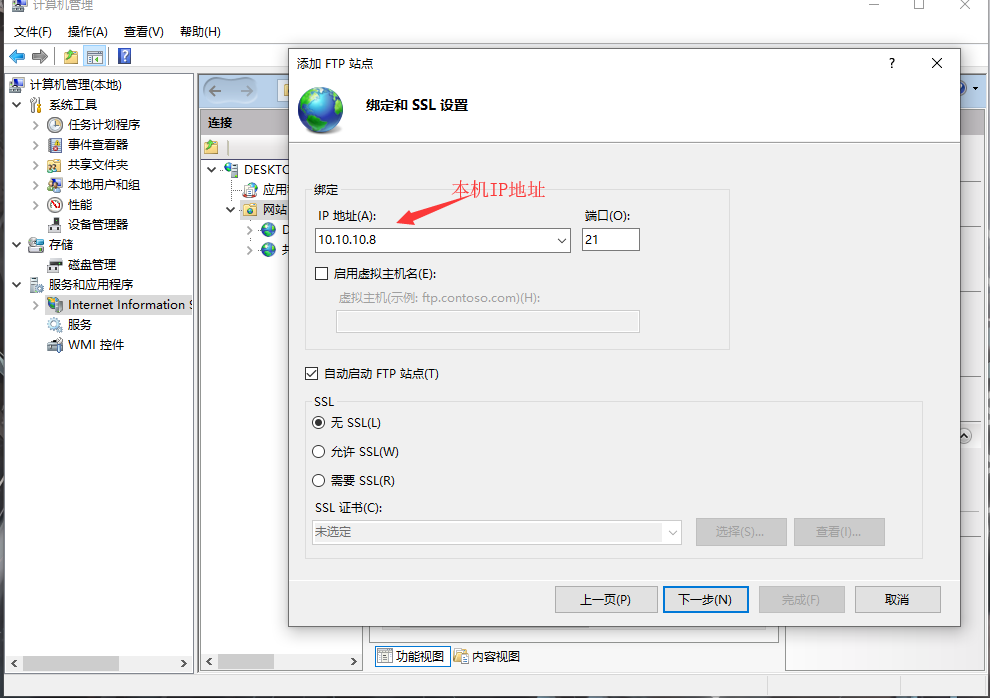Image resolution: width=990 pixels, height=698 pixels.
Task: Open the blue help question mark icon
Action: pos(125,56)
